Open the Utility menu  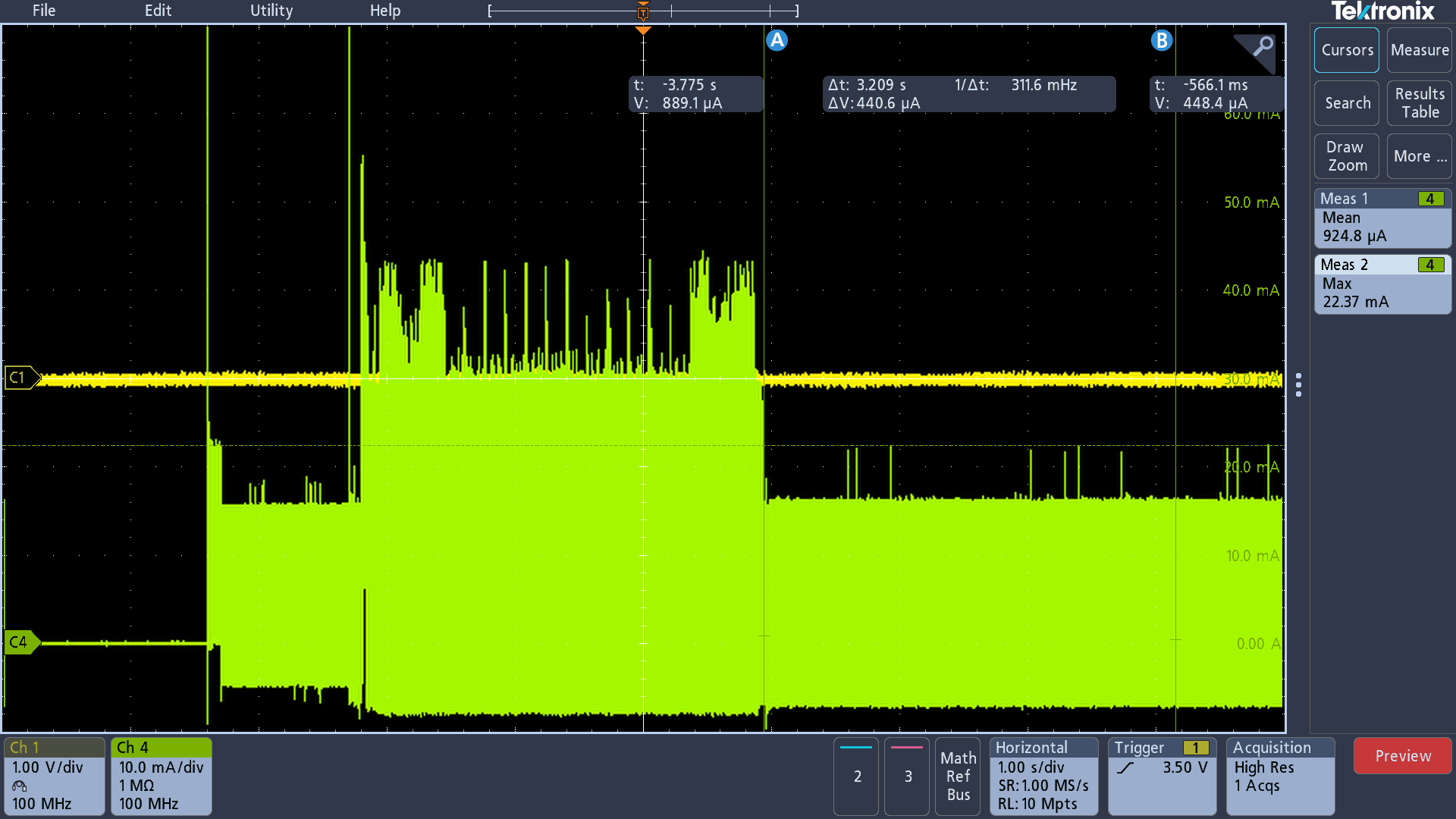[271, 11]
